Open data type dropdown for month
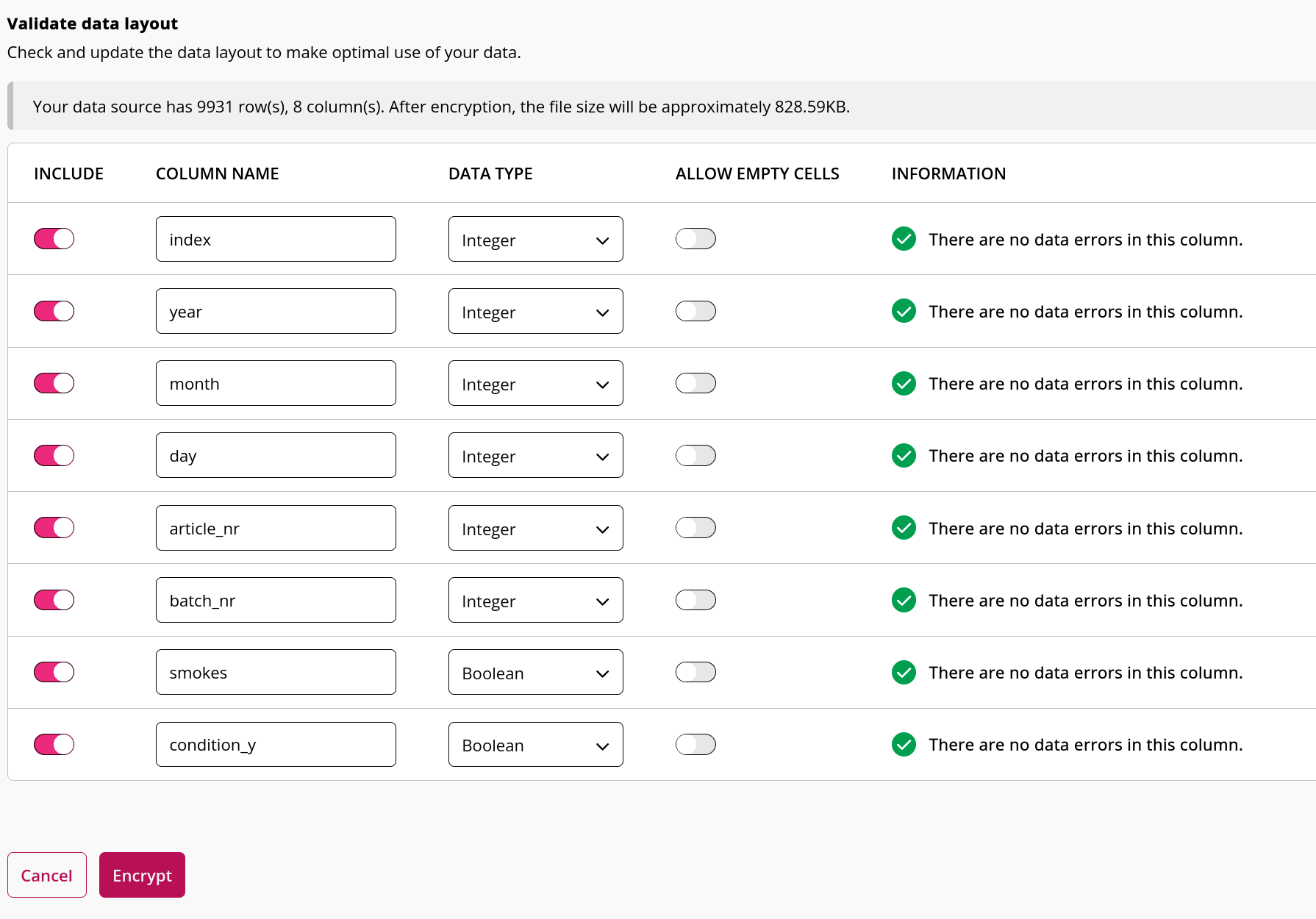The width and height of the screenshot is (1316, 919). tap(535, 383)
